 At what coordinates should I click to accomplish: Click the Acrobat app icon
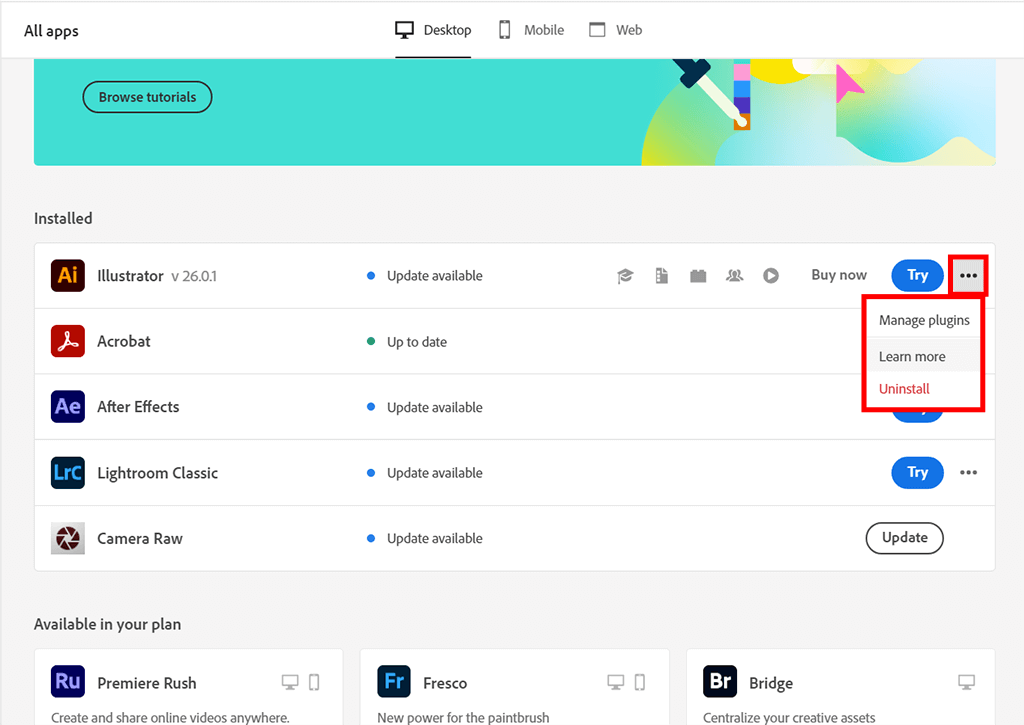click(x=68, y=341)
